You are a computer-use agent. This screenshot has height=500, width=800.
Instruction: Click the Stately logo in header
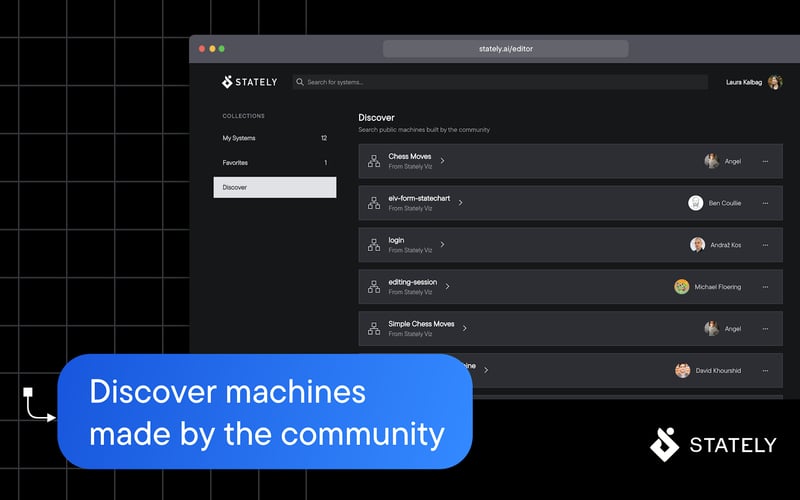point(249,82)
